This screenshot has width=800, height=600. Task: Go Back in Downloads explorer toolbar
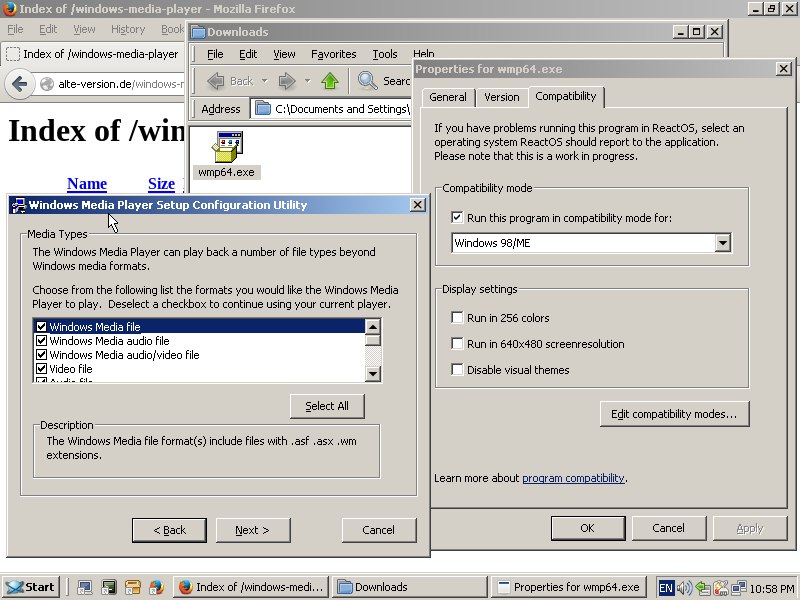point(231,81)
